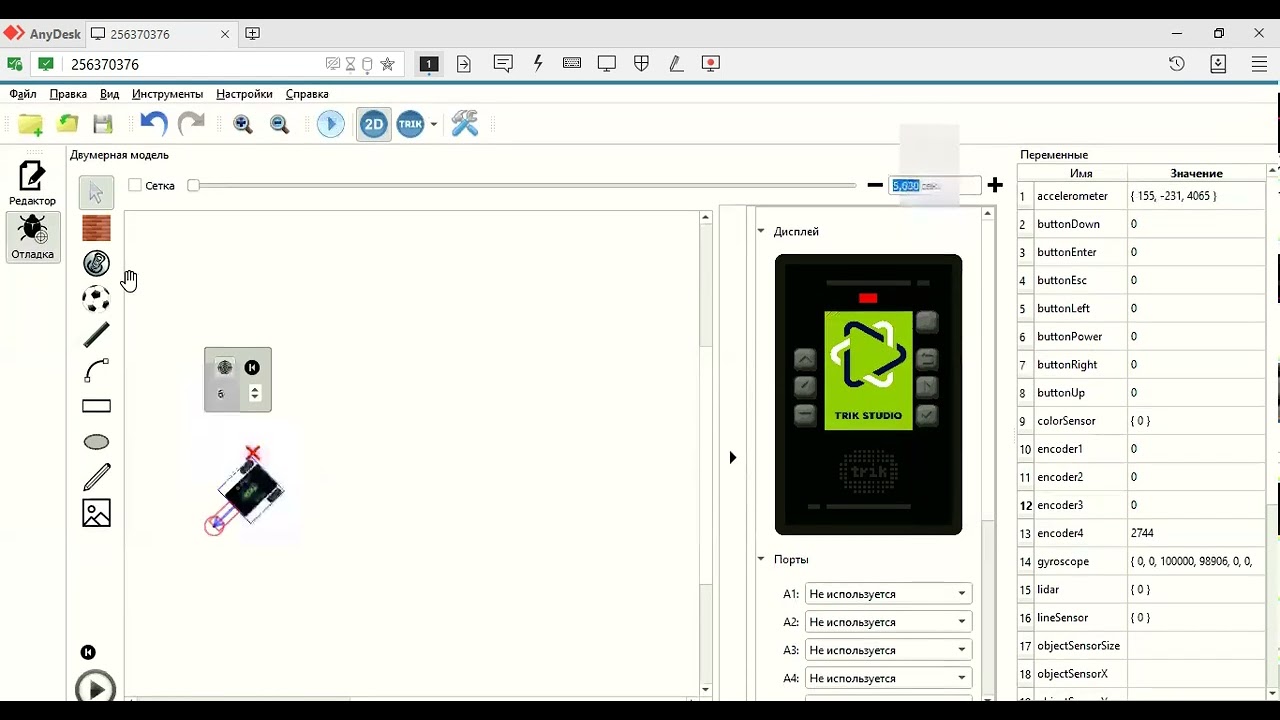1280x720 pixels.
Task: Open the Справка menu
Action: coord(307,94)
